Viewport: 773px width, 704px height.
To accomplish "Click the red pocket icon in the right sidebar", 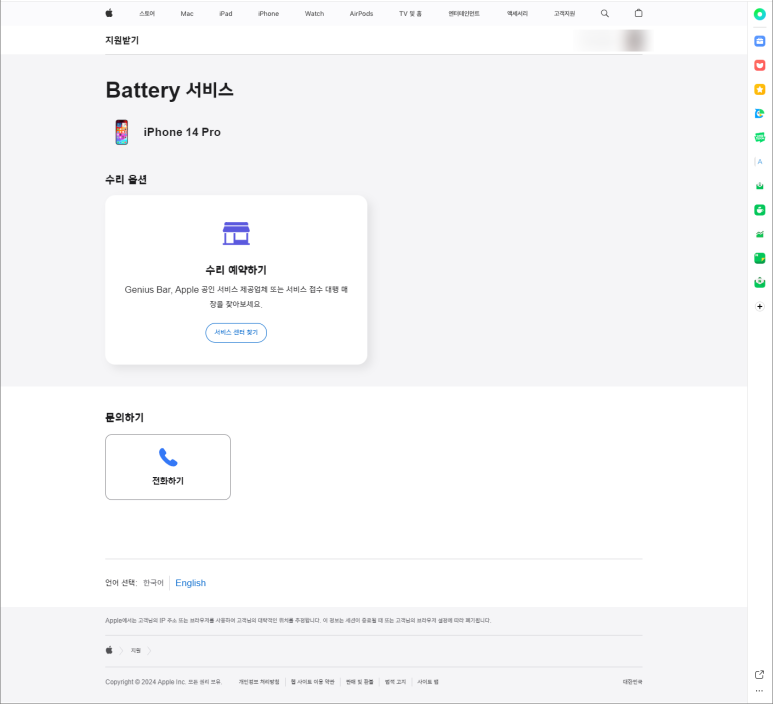I will click(x=760, y=65).
